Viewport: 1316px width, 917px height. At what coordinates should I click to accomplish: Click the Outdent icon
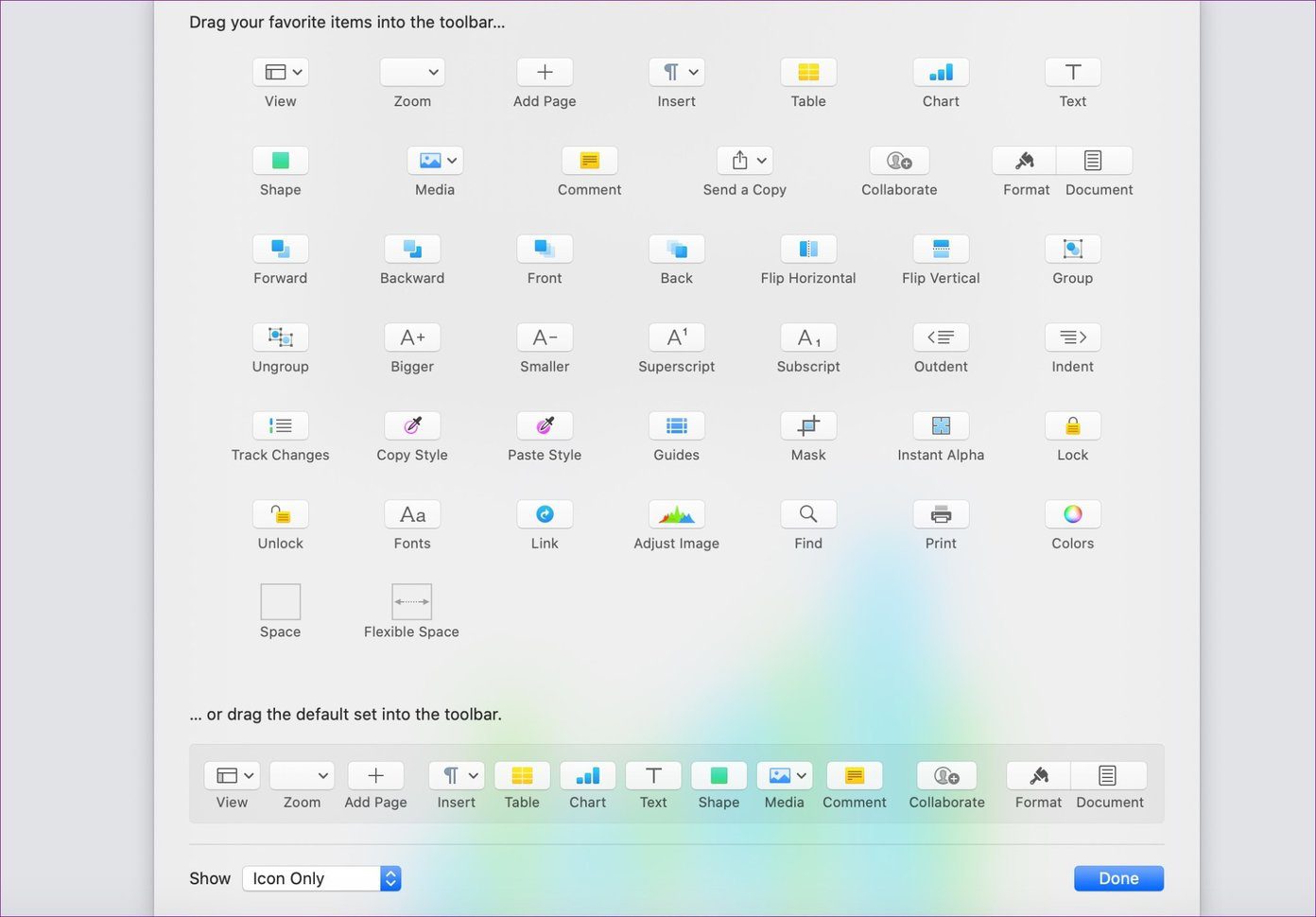[941, 337]
